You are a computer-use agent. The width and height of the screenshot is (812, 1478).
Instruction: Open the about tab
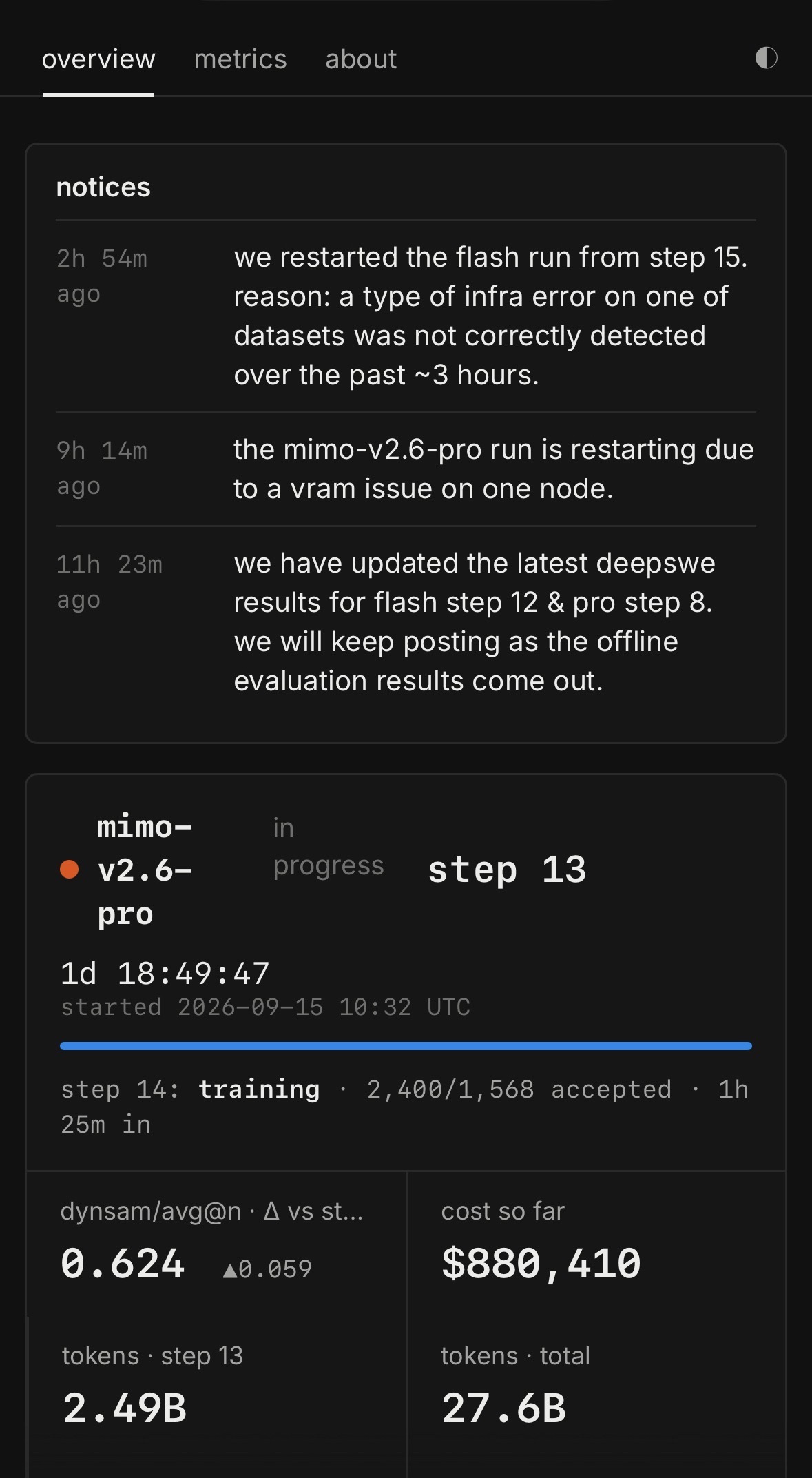[361, 59]
